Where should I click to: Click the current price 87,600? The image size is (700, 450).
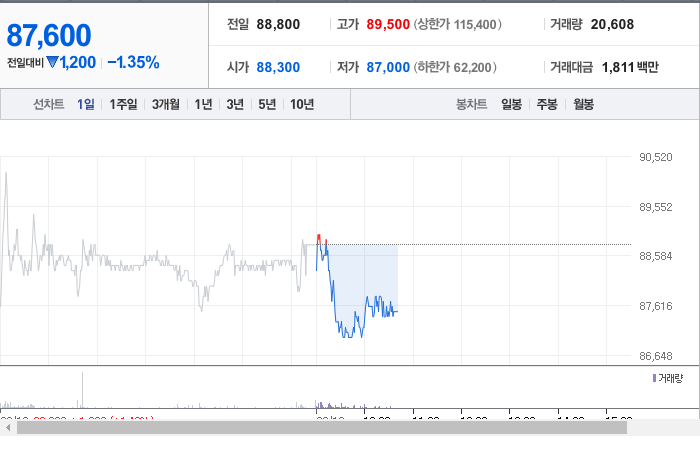point(49,35)
